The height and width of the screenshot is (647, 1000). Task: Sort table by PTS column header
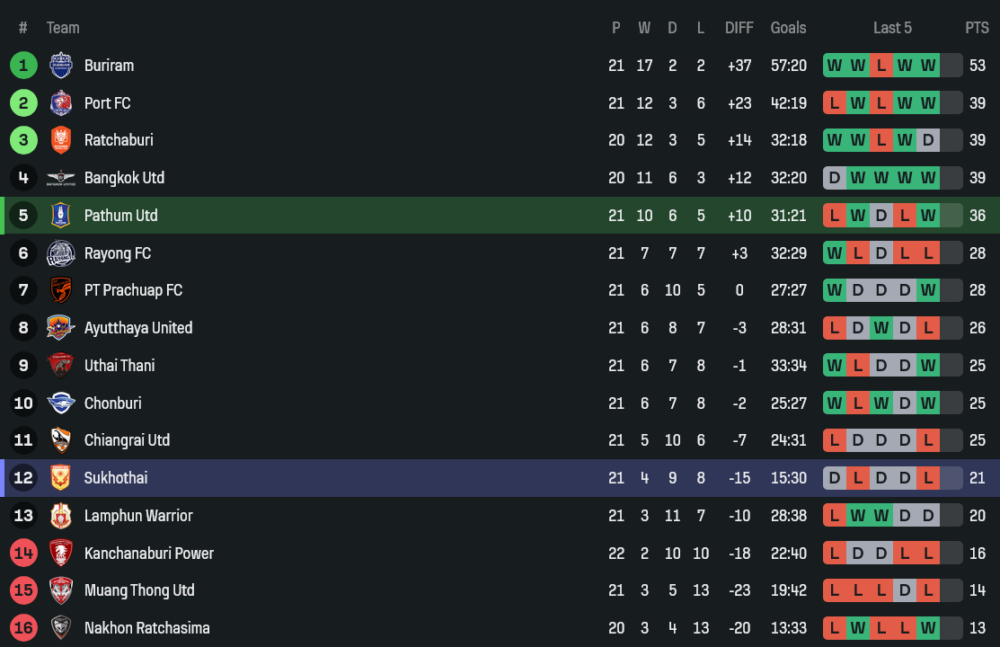976,28
